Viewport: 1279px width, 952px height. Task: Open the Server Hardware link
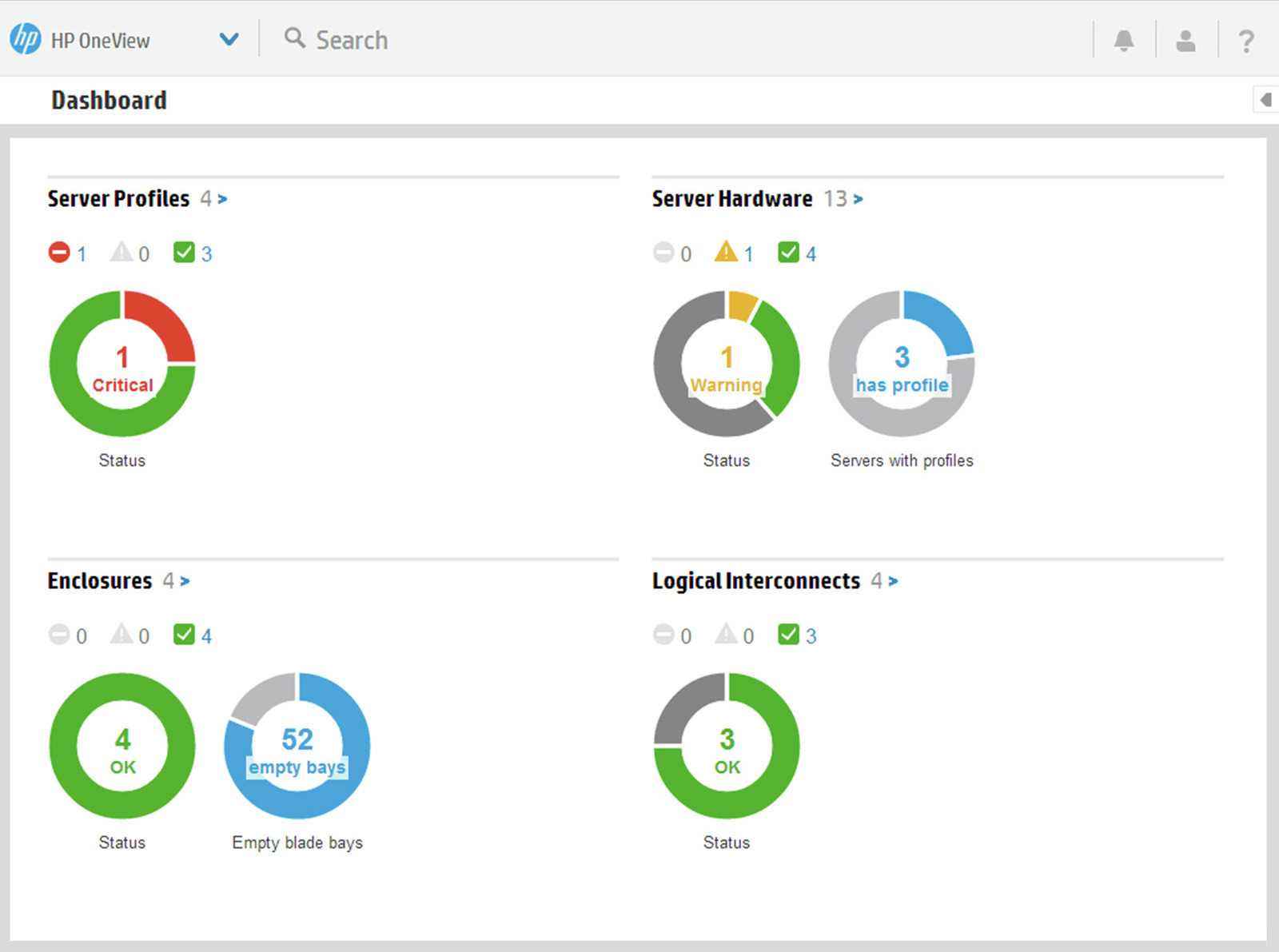click(x=732, y=198)
